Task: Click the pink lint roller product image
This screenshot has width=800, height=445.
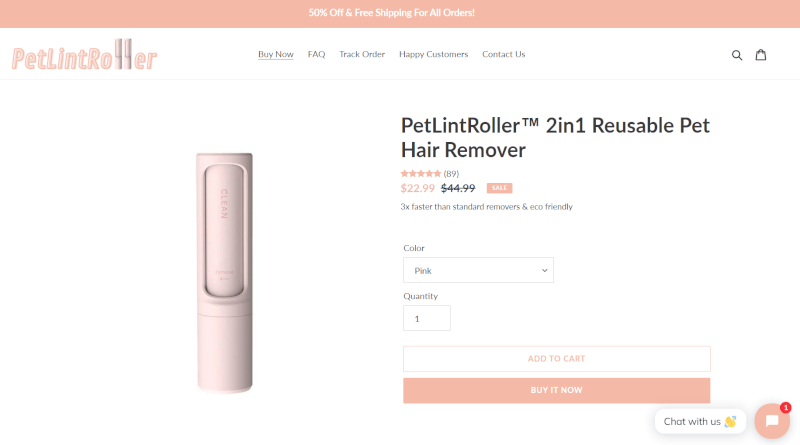Action: (x=224, y=273)
